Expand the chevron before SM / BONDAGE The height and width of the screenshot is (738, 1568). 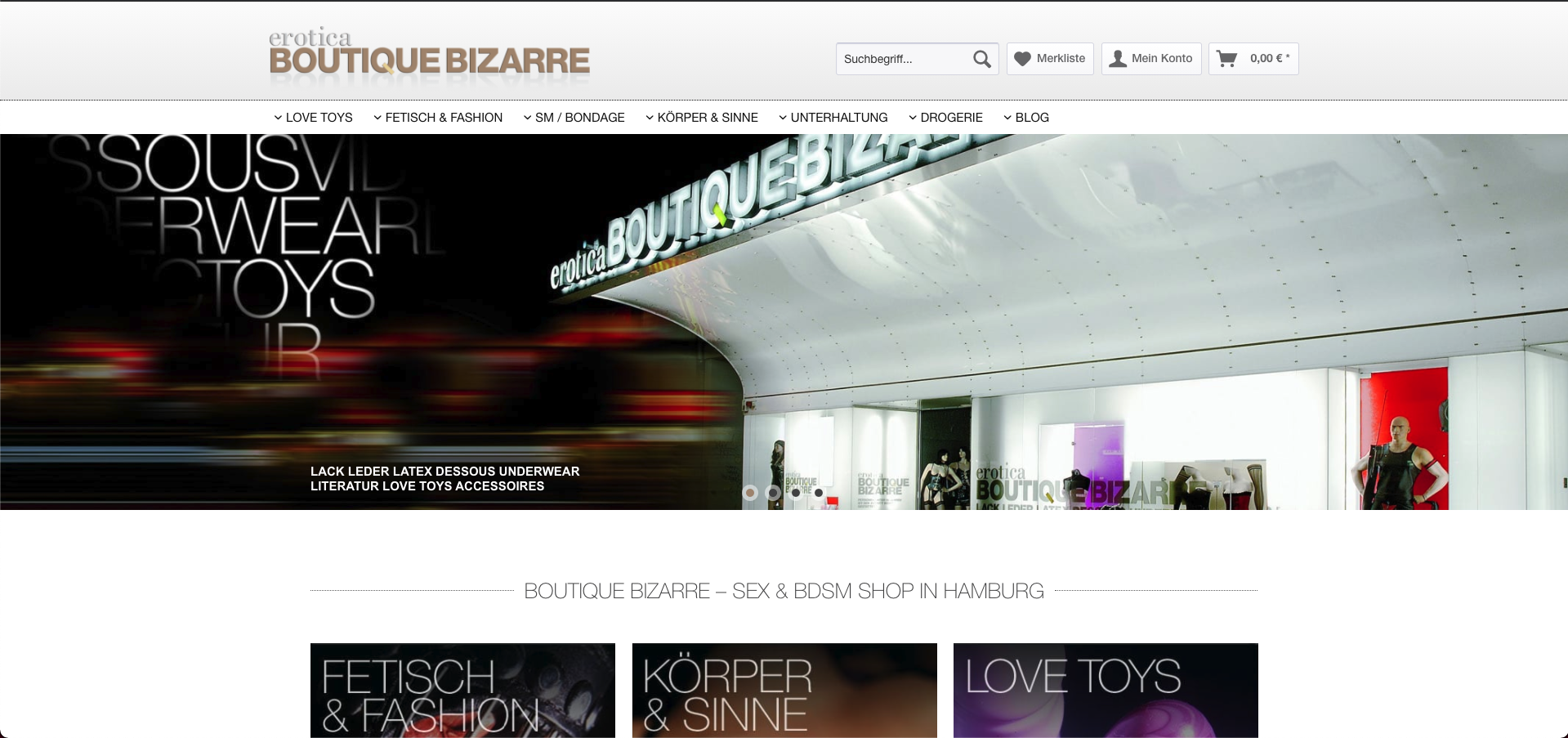pos(528,118)
